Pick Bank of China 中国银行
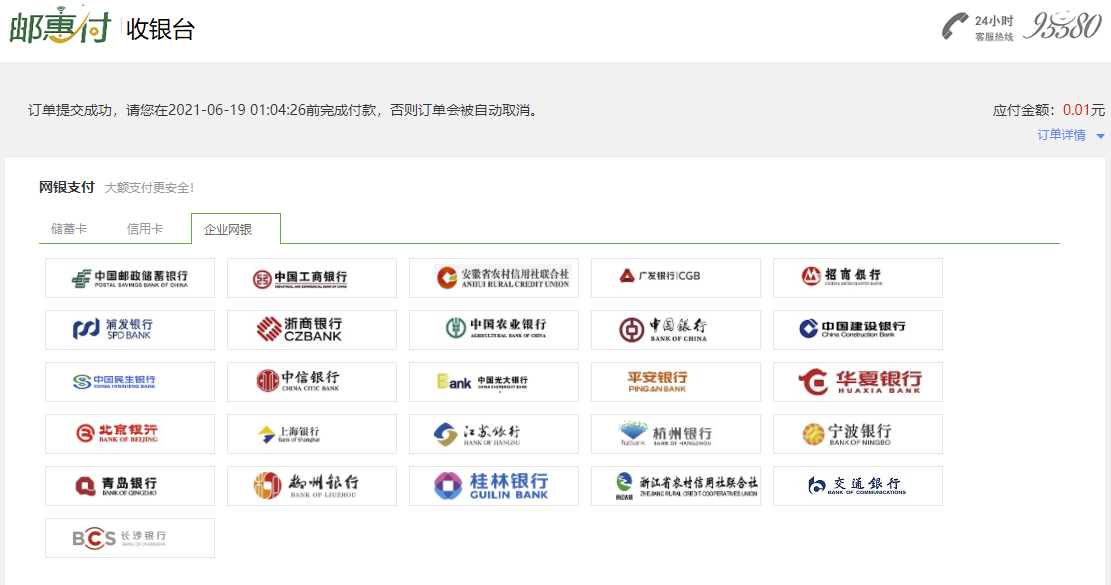The height and width of the screenshot is (585, 1111). coord(673,329)
